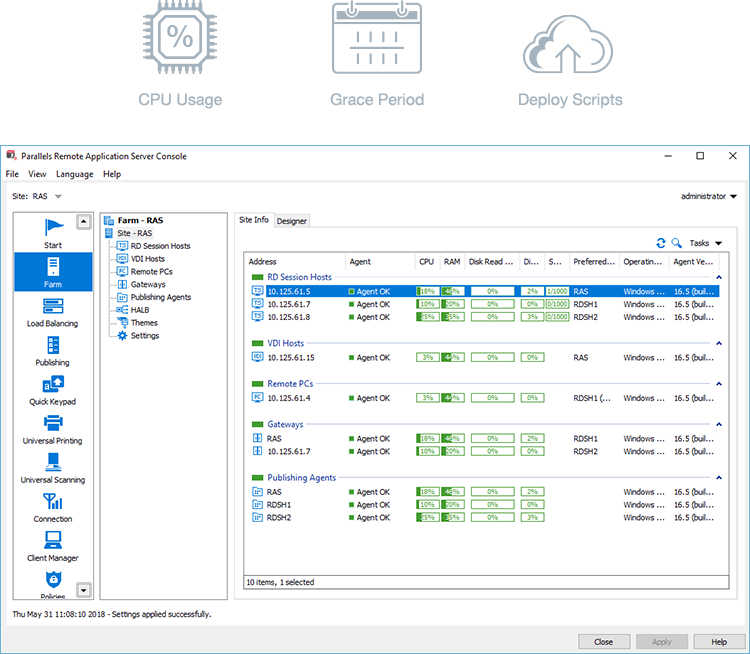Sort by CPU column header
The image size is (750, 654).
click(427, 262)
